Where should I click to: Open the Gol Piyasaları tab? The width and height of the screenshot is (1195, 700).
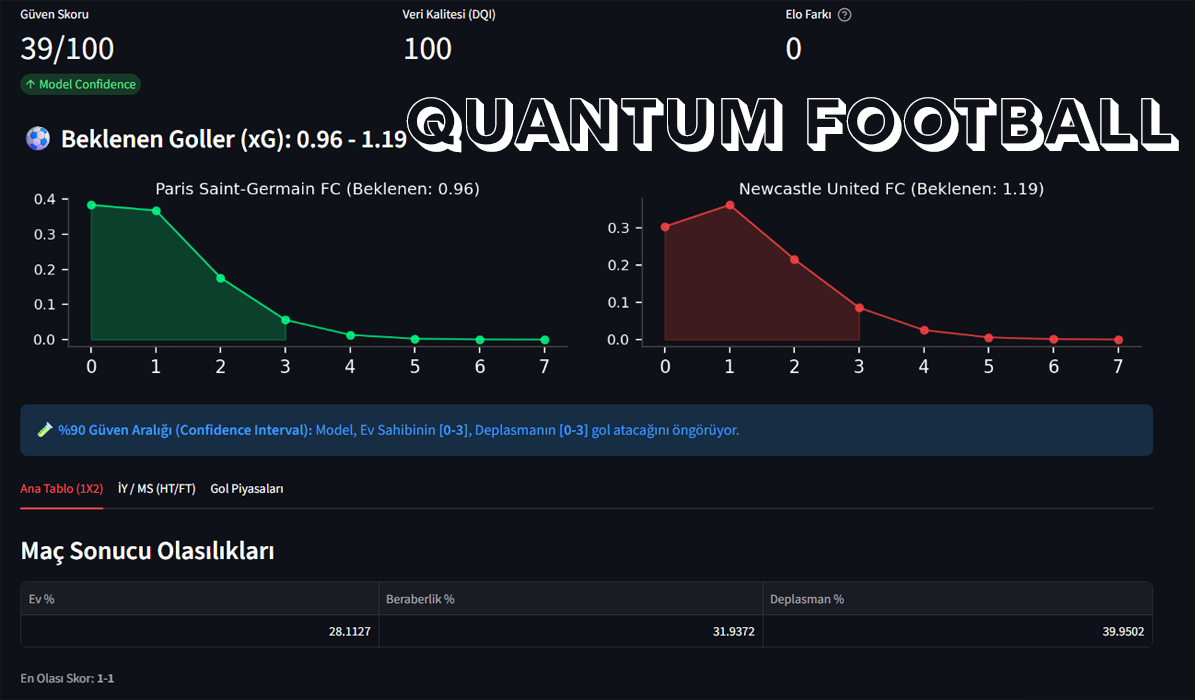click(246, 489)
